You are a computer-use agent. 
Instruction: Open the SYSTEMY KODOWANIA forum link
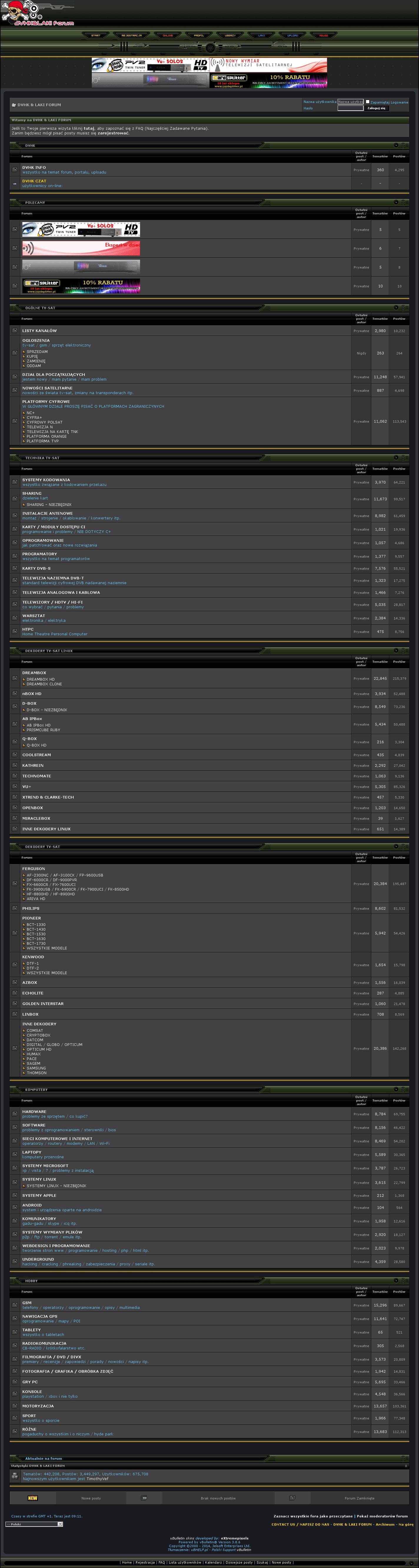(46, 480)
